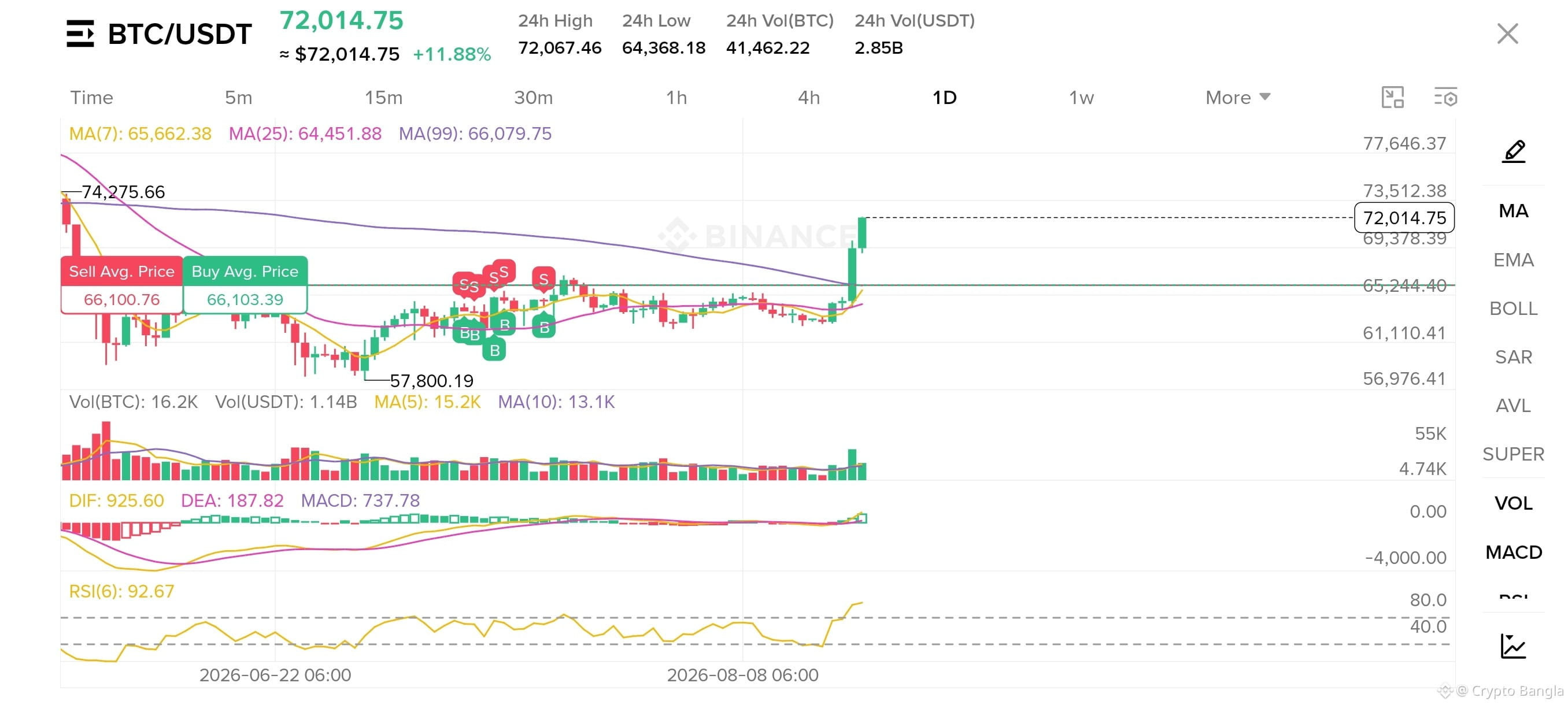Close the chart with the X icon
The width and height of the screenshot is (1568, 705).
1507,34
